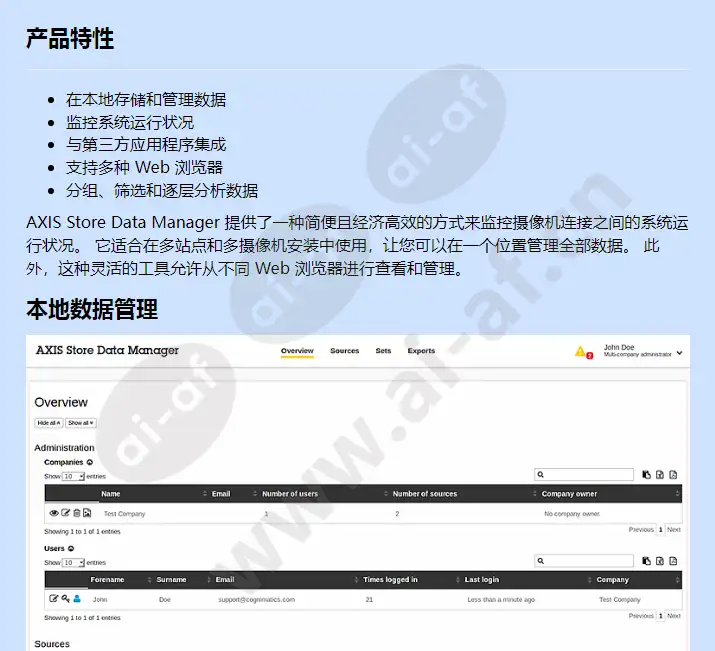
Task: Go to Previous page of Users
Action: coord(641,615)
